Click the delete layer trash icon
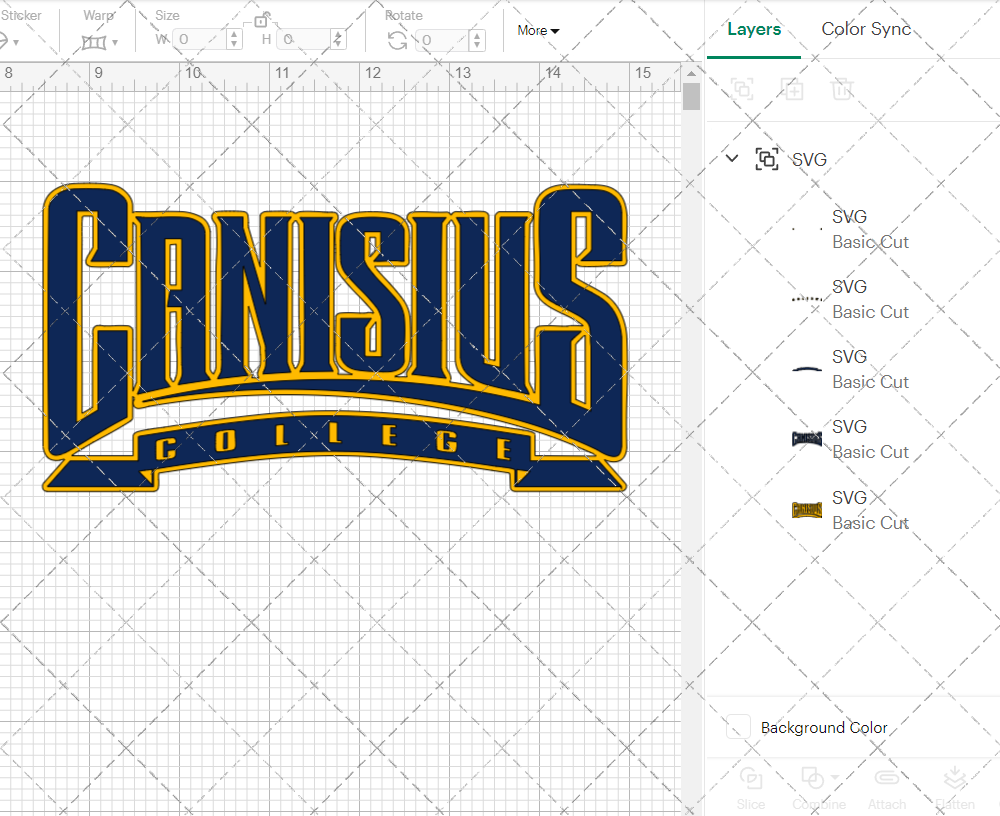The width and height of the screenshot is (1000, 816). click(x=842, y=89)
